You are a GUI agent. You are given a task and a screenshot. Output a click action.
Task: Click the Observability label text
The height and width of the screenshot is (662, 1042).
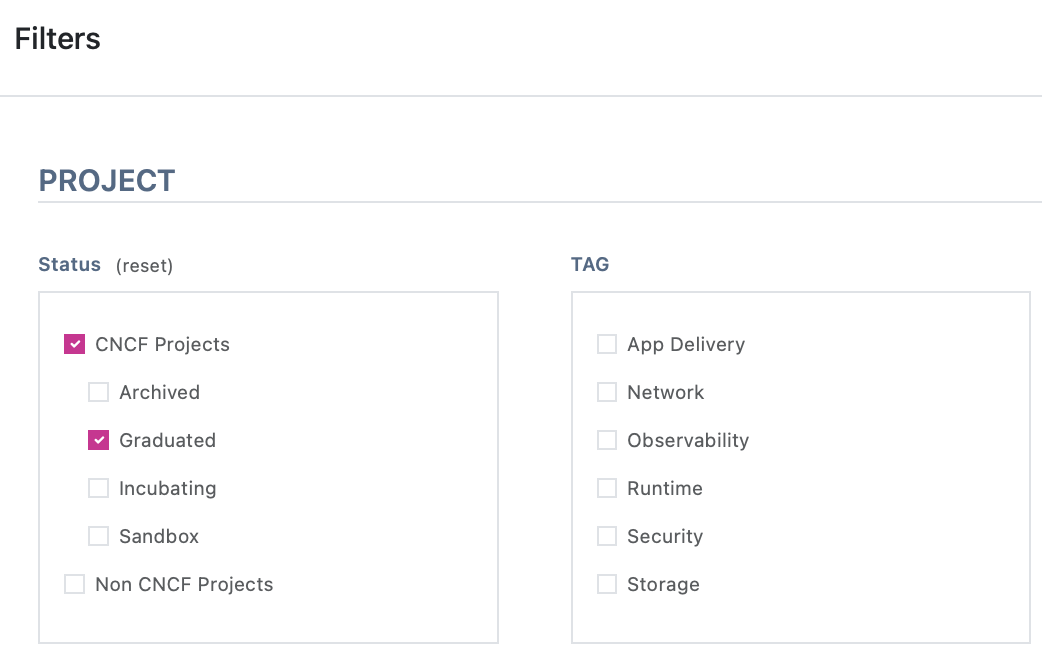687,440
